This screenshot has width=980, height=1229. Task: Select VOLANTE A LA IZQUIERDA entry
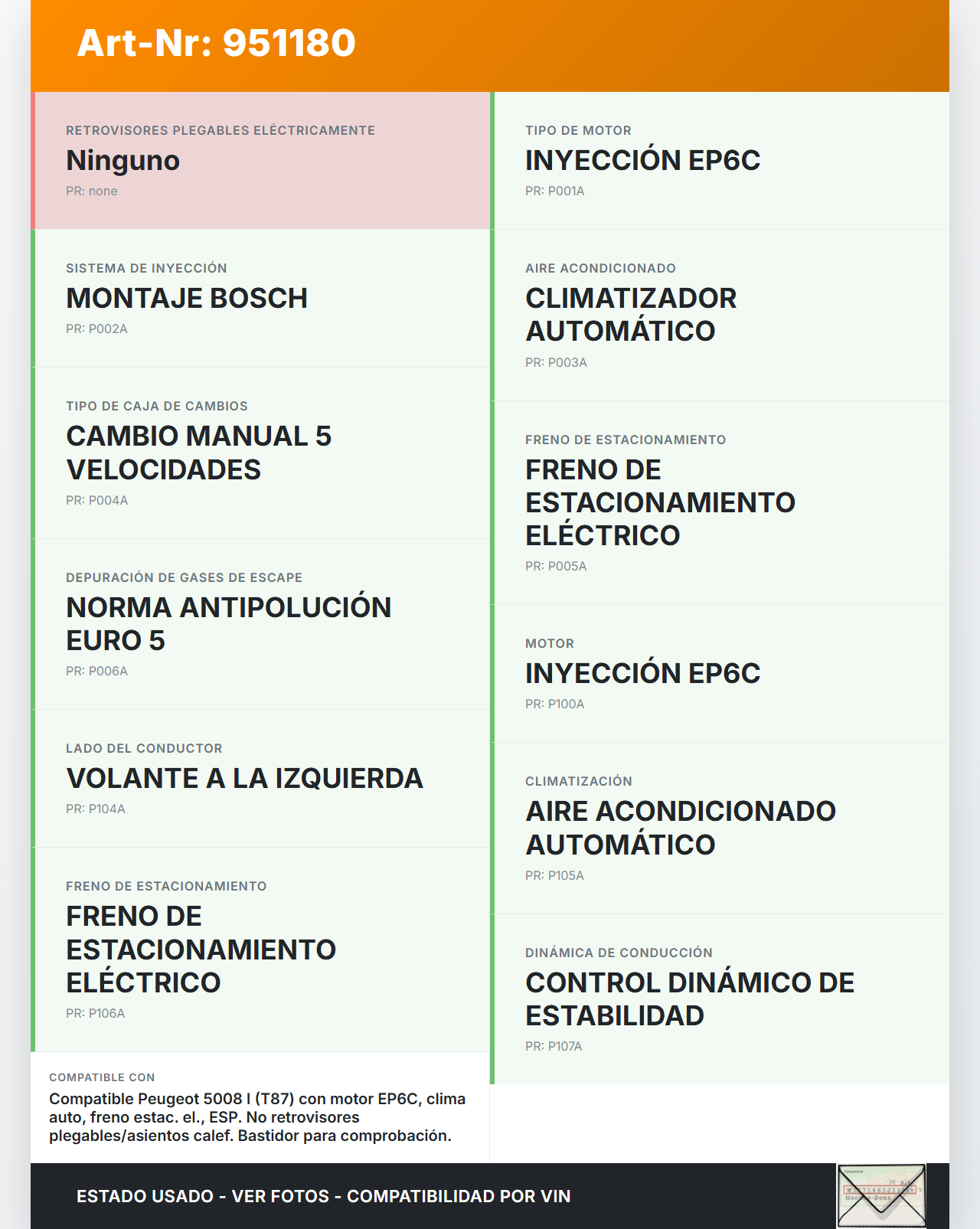pyautogui.click(x=245, y=779)
